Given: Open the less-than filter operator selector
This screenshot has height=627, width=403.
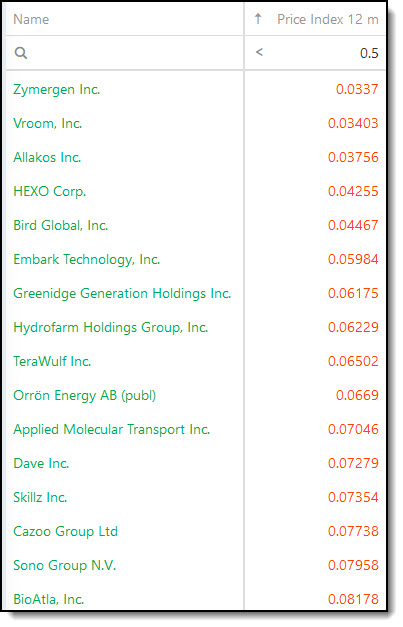Looking at the screenshot, I should [259, 52].
